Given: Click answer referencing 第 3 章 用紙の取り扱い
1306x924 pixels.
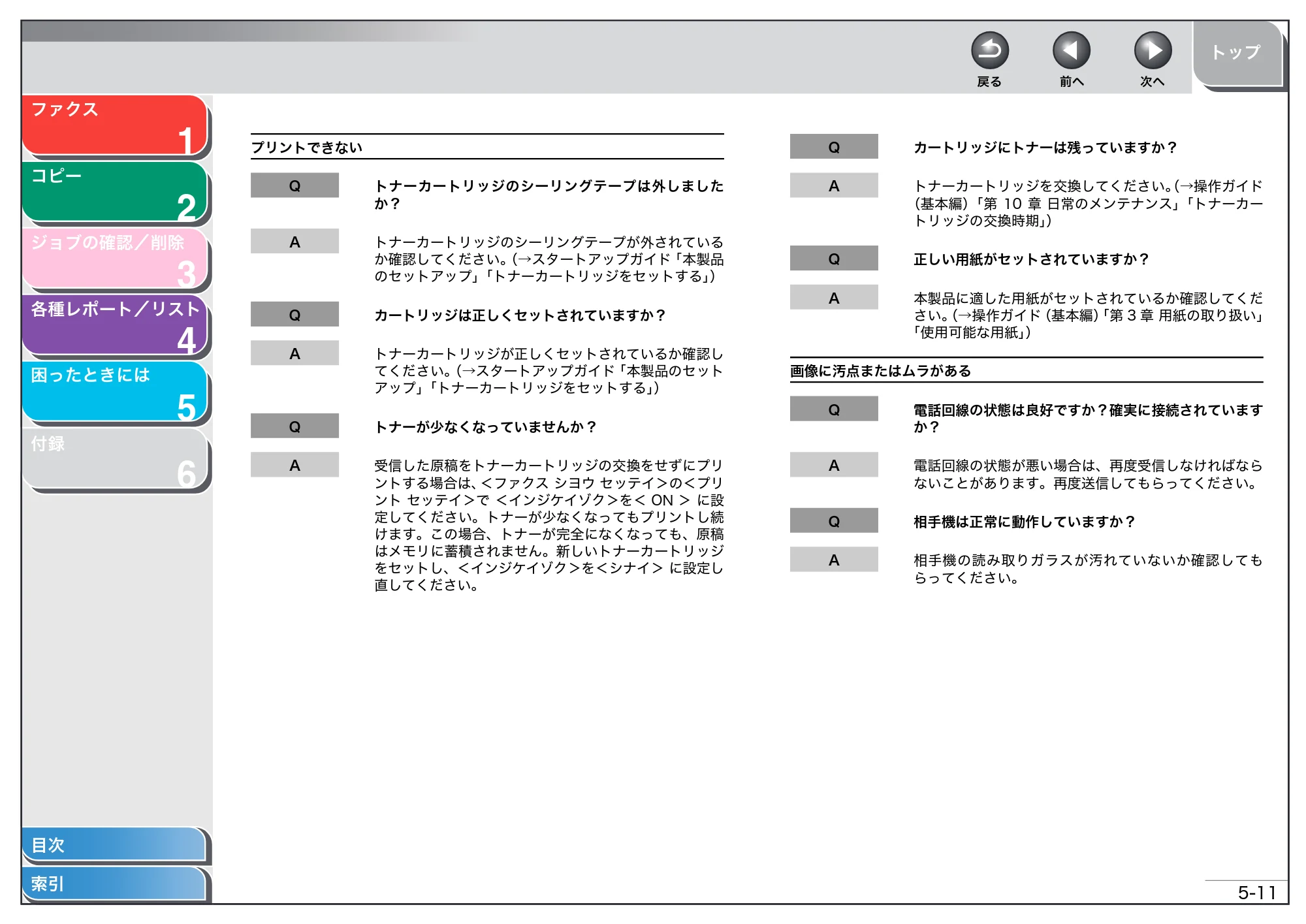Looking at the screenshot, I should tap(1088, 315).
